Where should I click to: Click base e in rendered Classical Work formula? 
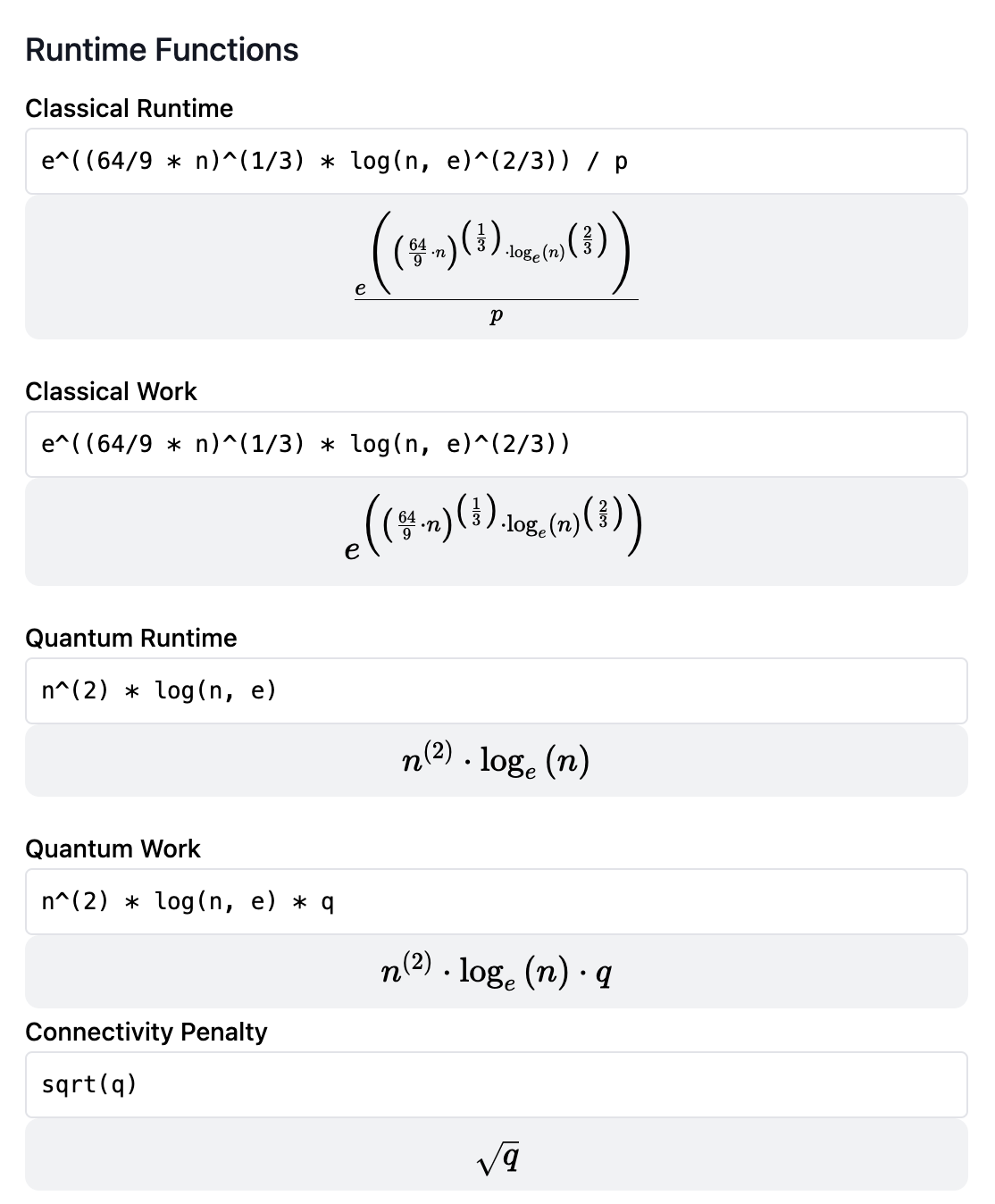[352, 551]
